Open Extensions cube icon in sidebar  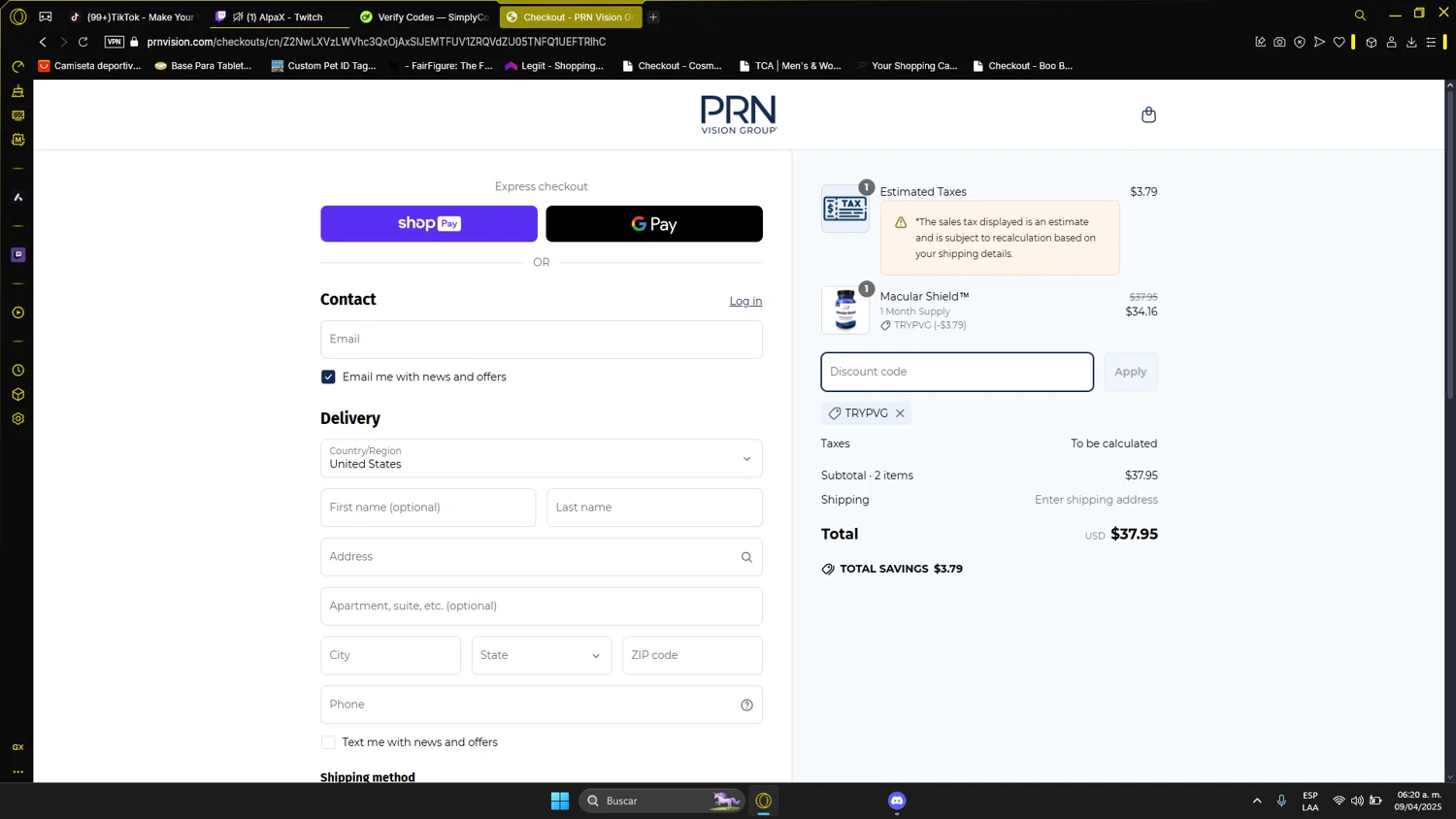[x=17, y=395]
